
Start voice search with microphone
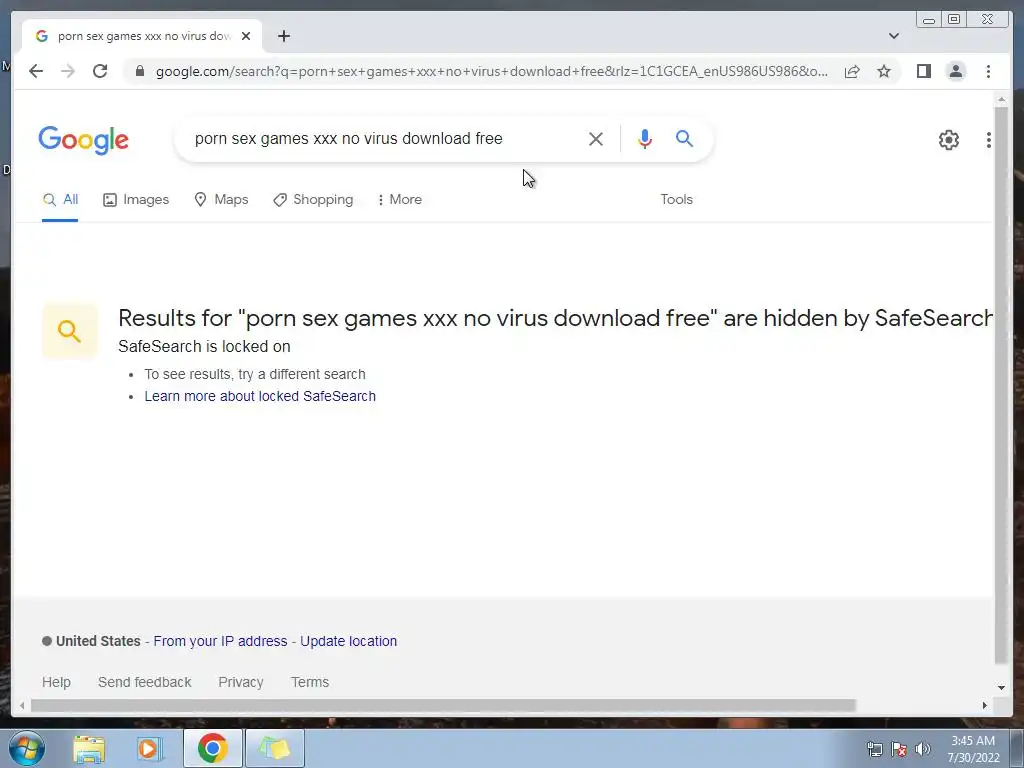click(645, 139)
